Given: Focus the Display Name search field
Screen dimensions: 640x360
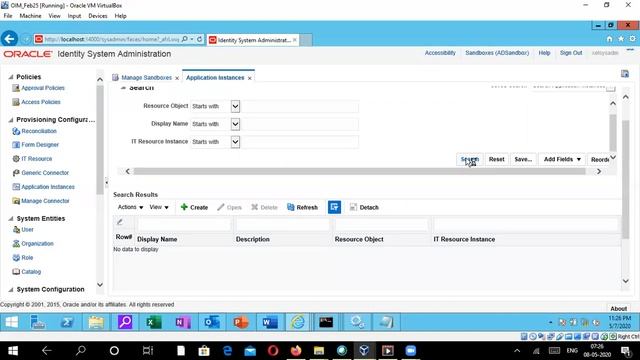Looking at the screenshot, I should coord(300,124).
